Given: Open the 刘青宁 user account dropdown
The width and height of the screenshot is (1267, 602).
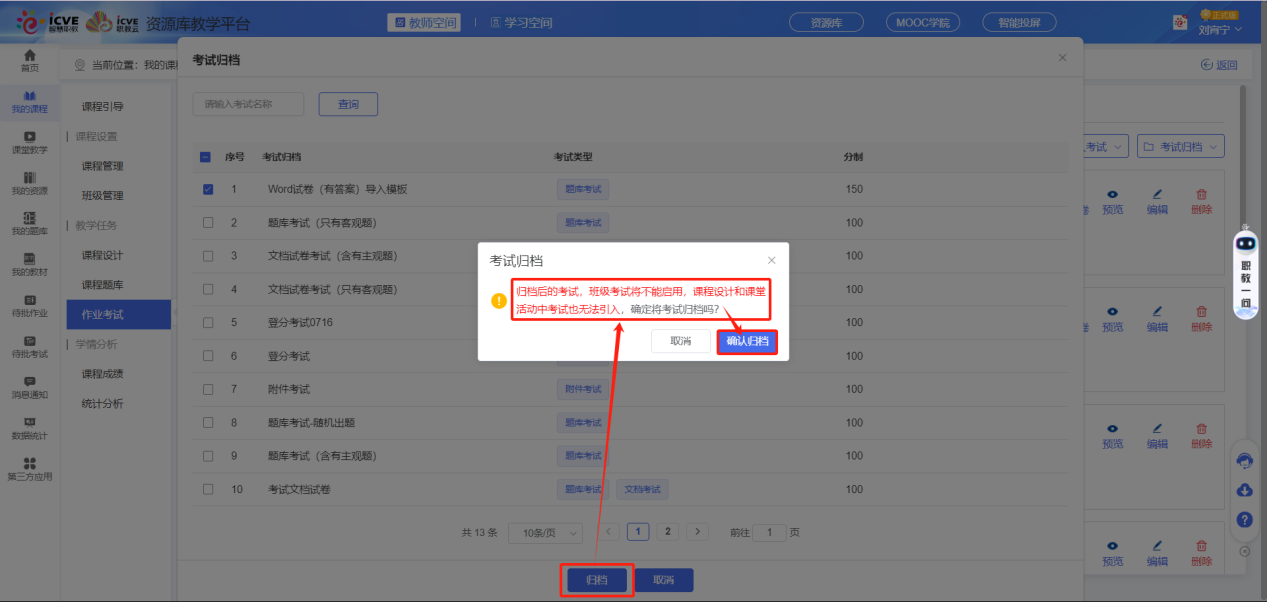Looking at the screenshot, I should pyautogui.click(x=1219, y=30).
